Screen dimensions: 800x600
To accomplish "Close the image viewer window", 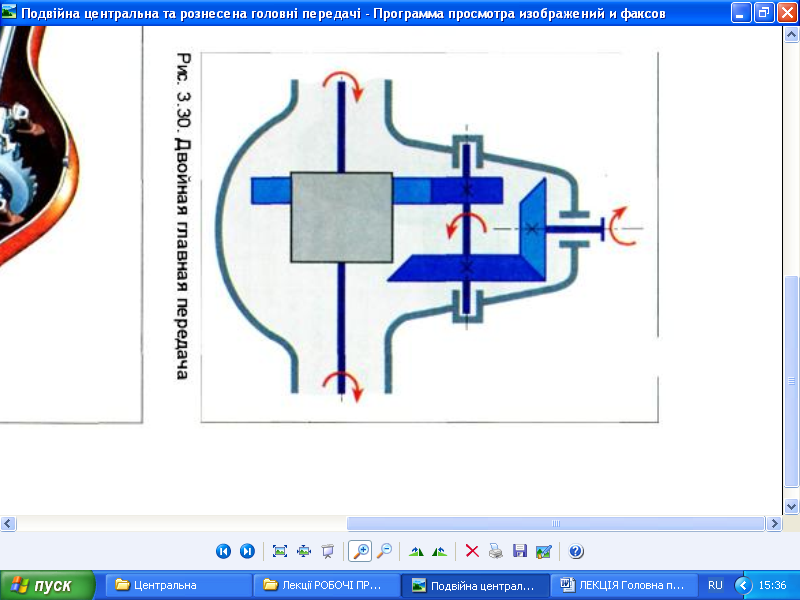I will [x=787, y=12].
